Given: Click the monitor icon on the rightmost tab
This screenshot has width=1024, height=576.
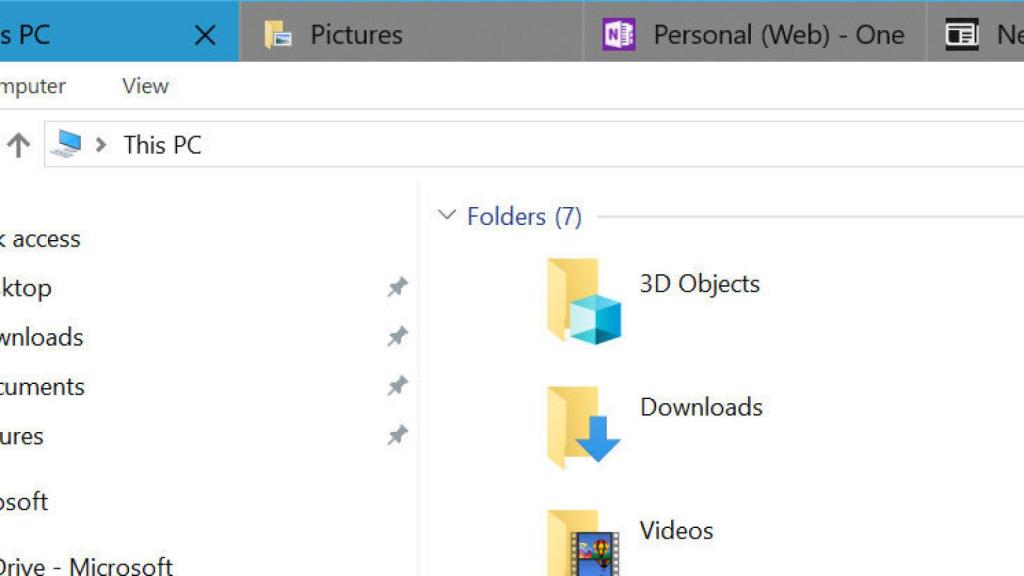Looking at the screenshot, I should click(963, 33).
